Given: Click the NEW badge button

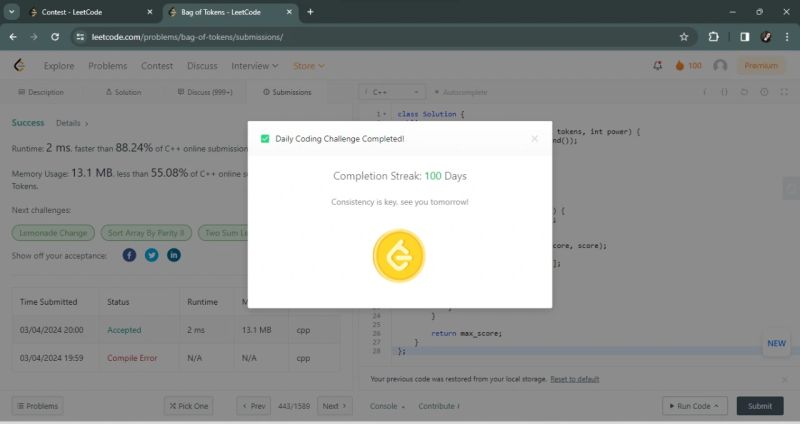Looking at the screenshot, I should (777, 343).
